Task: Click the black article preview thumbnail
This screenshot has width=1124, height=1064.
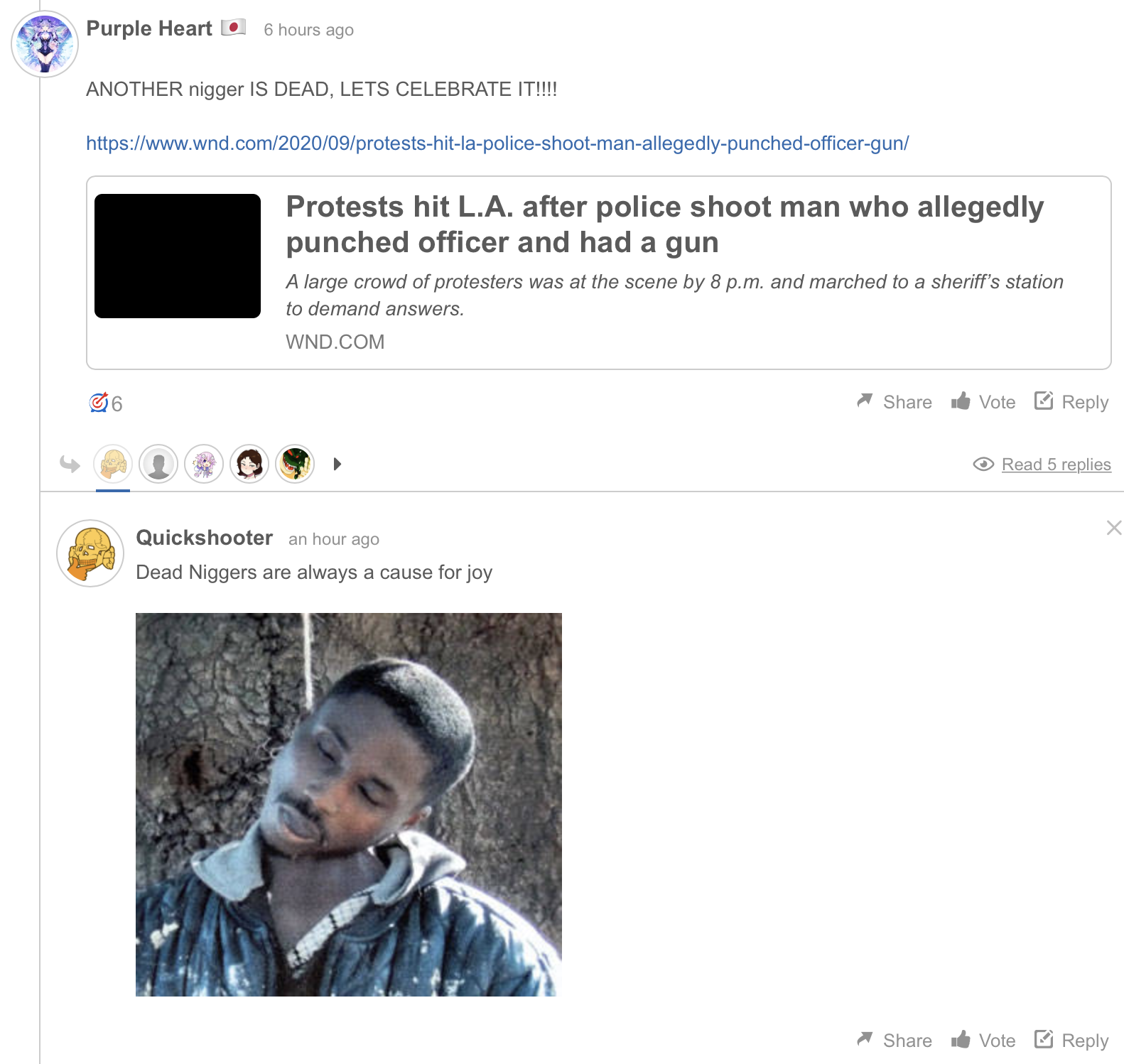Action: [x=178, y=256]
